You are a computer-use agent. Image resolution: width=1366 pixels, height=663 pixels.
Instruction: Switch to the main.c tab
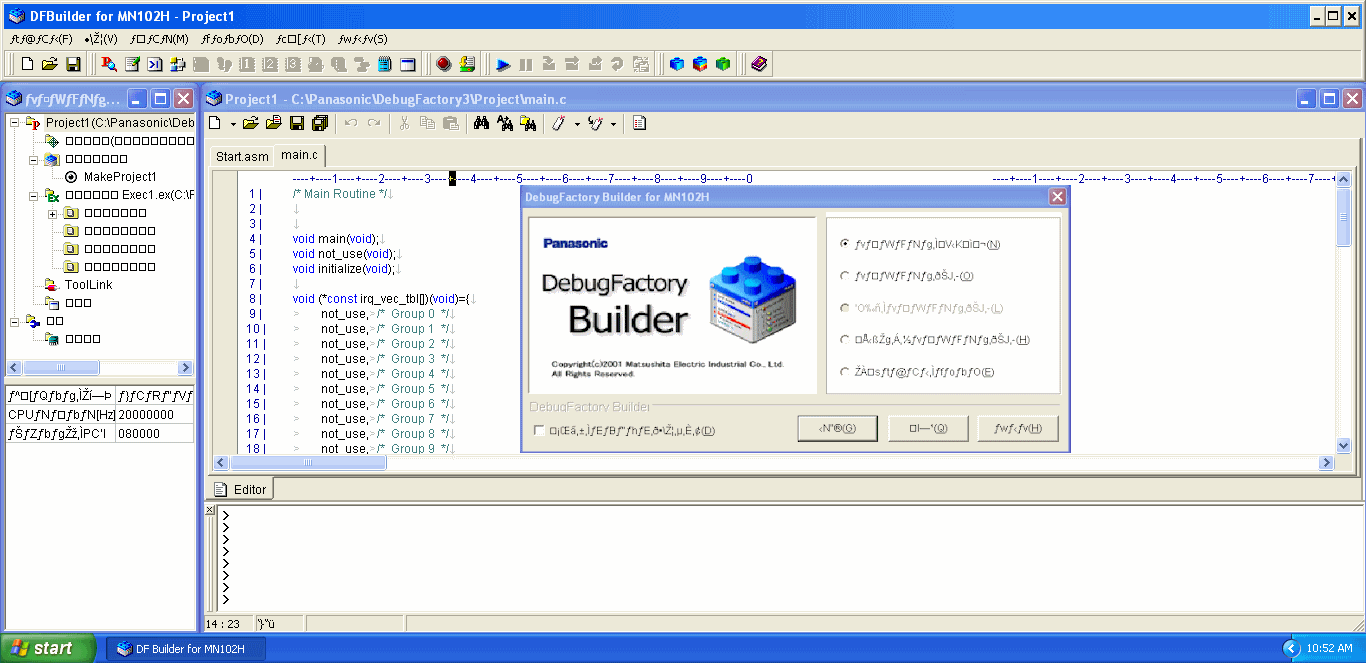[299, 155]
